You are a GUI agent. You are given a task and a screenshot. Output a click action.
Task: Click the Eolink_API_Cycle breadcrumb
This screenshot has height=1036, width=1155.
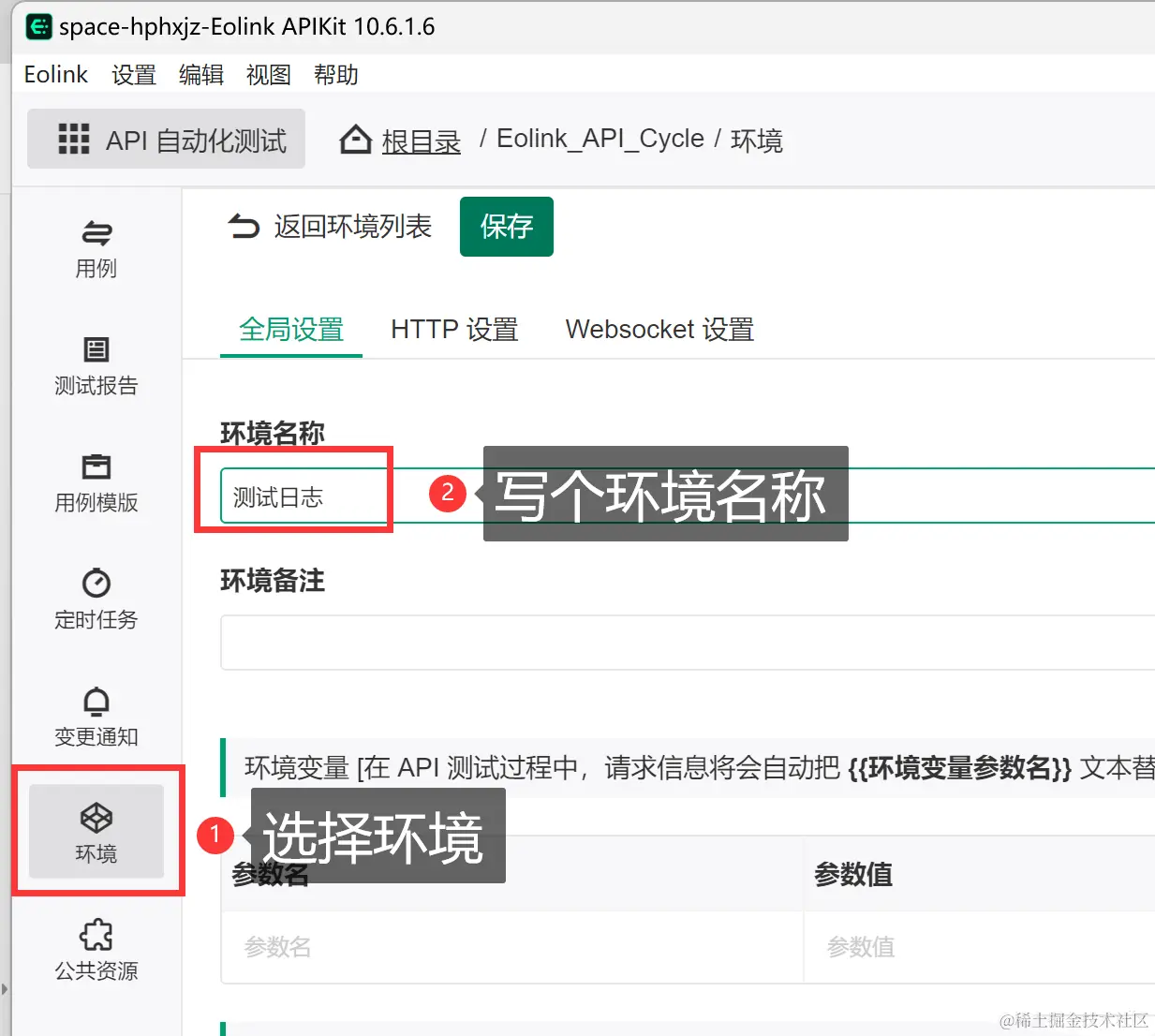[x=600, y=139]
